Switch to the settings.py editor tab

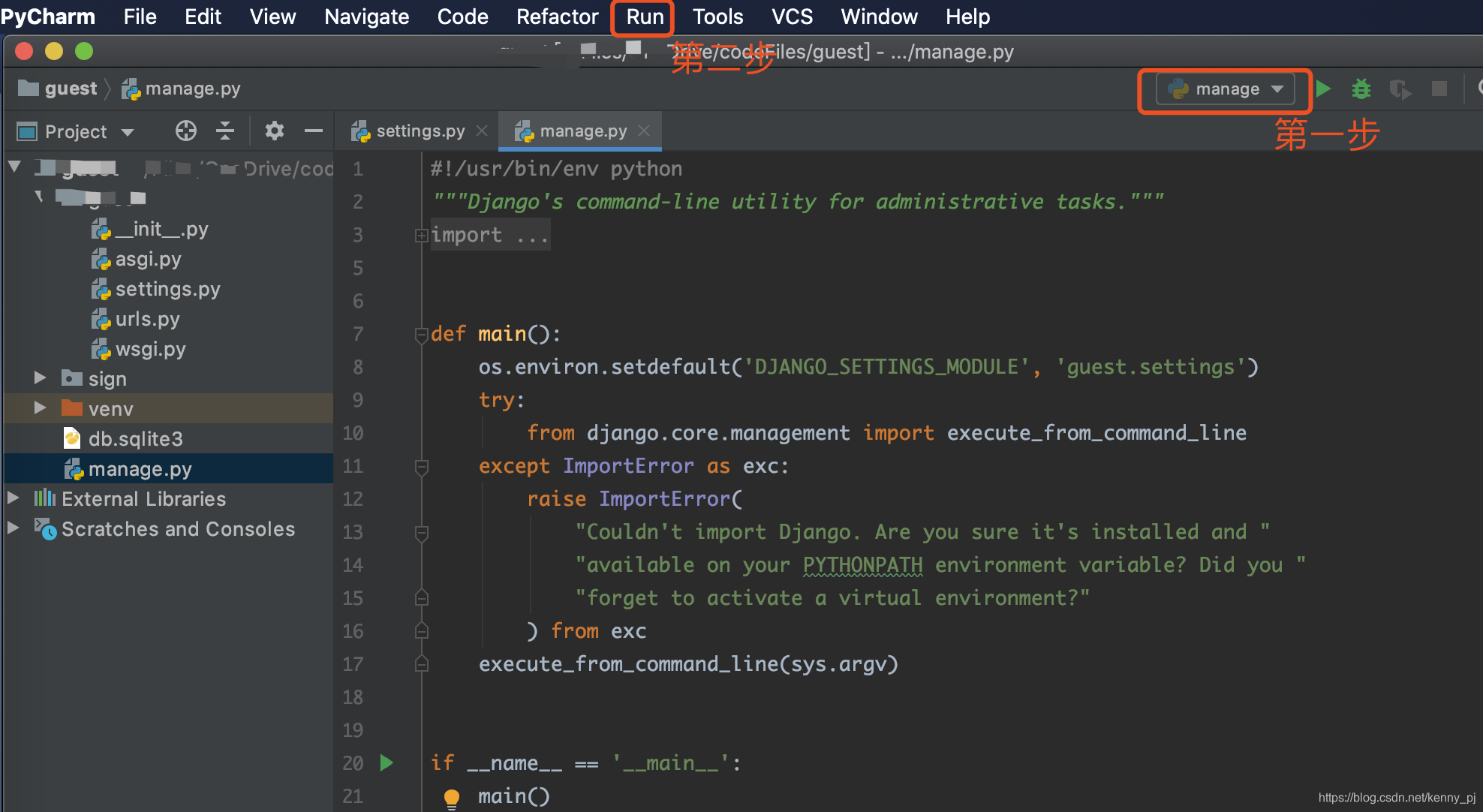[420, 131]
